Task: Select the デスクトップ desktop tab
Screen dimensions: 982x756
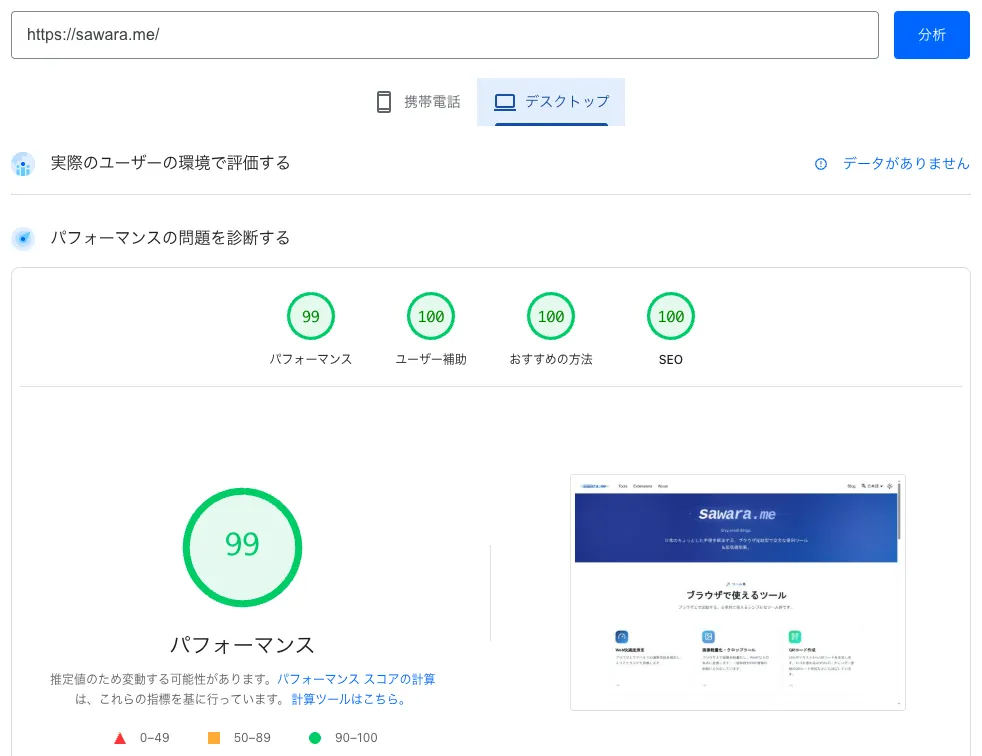Action: click(x=551, y=101)
